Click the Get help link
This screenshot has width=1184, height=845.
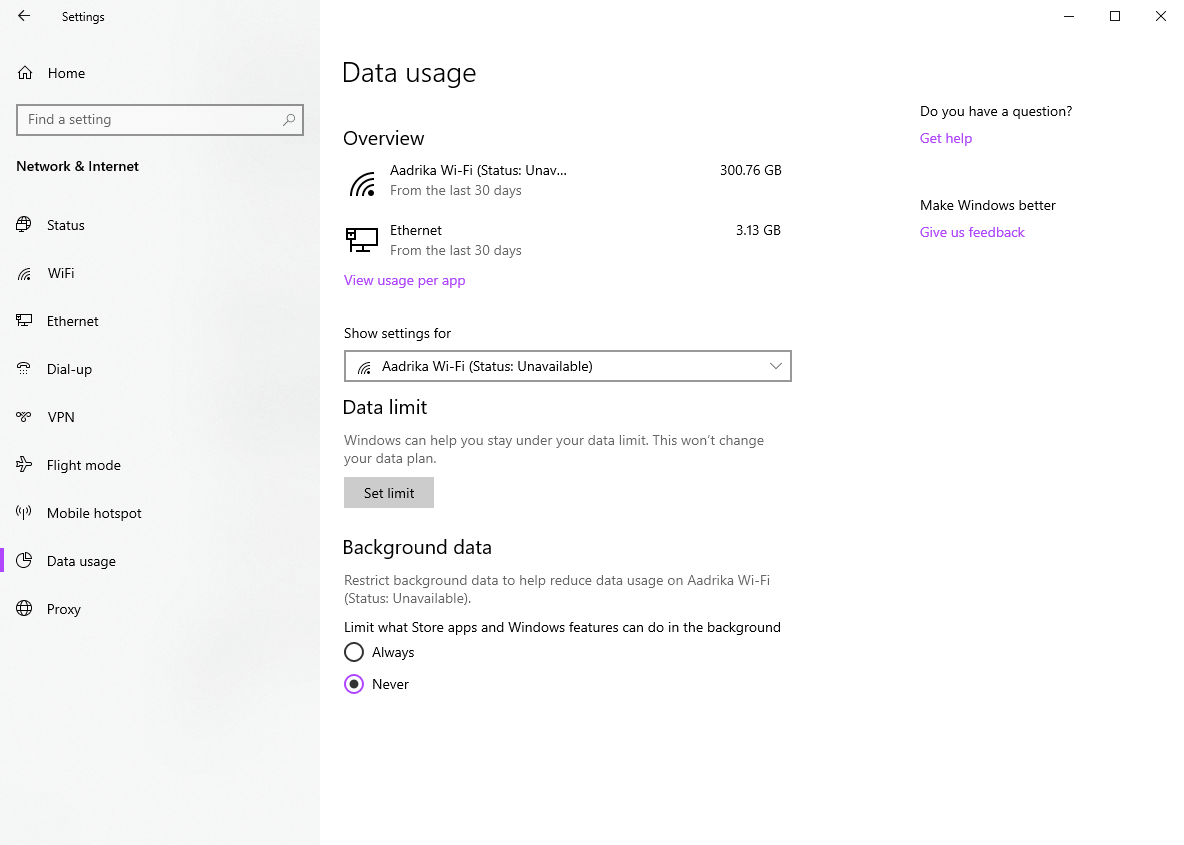946,138
